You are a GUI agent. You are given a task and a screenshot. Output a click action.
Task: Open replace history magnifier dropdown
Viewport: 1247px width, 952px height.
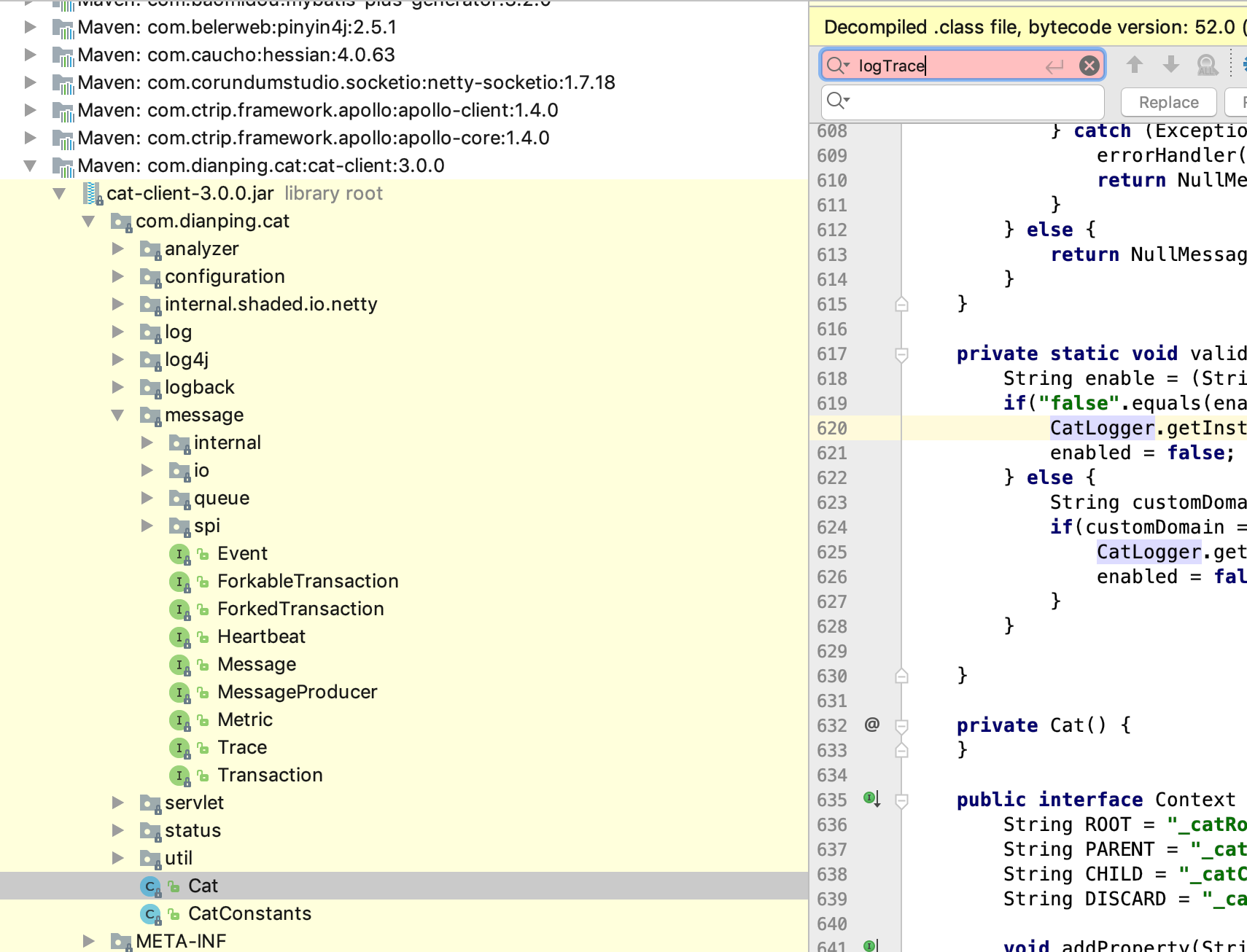839,101
